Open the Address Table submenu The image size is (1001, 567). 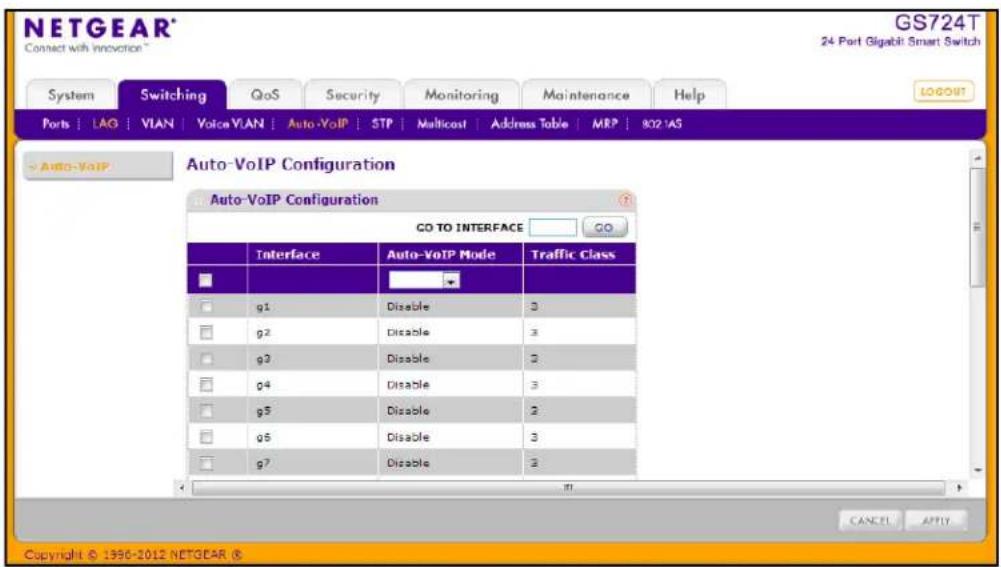(x=529, y=125)
